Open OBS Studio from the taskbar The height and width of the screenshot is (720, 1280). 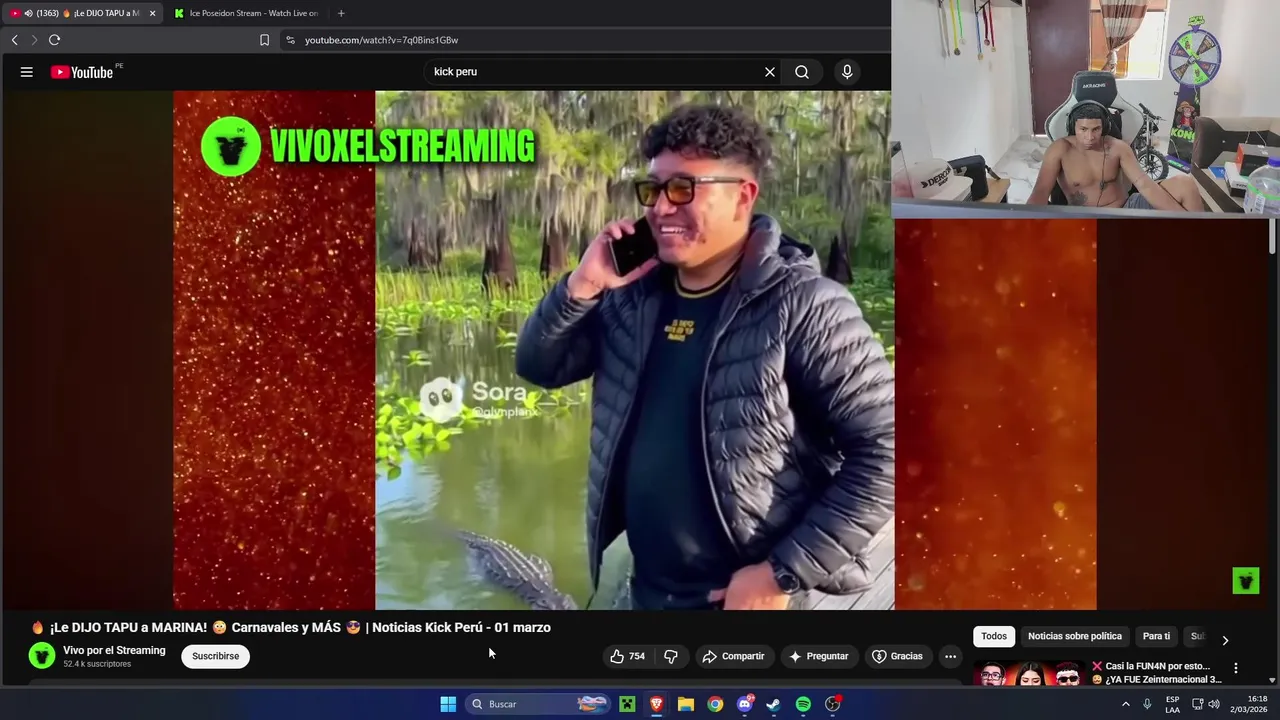(832, 704)
